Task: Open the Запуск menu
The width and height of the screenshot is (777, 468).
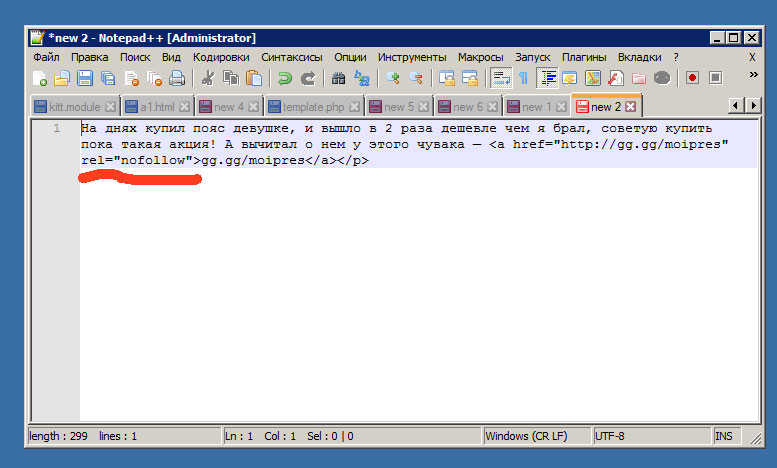Action: [533, 57]
